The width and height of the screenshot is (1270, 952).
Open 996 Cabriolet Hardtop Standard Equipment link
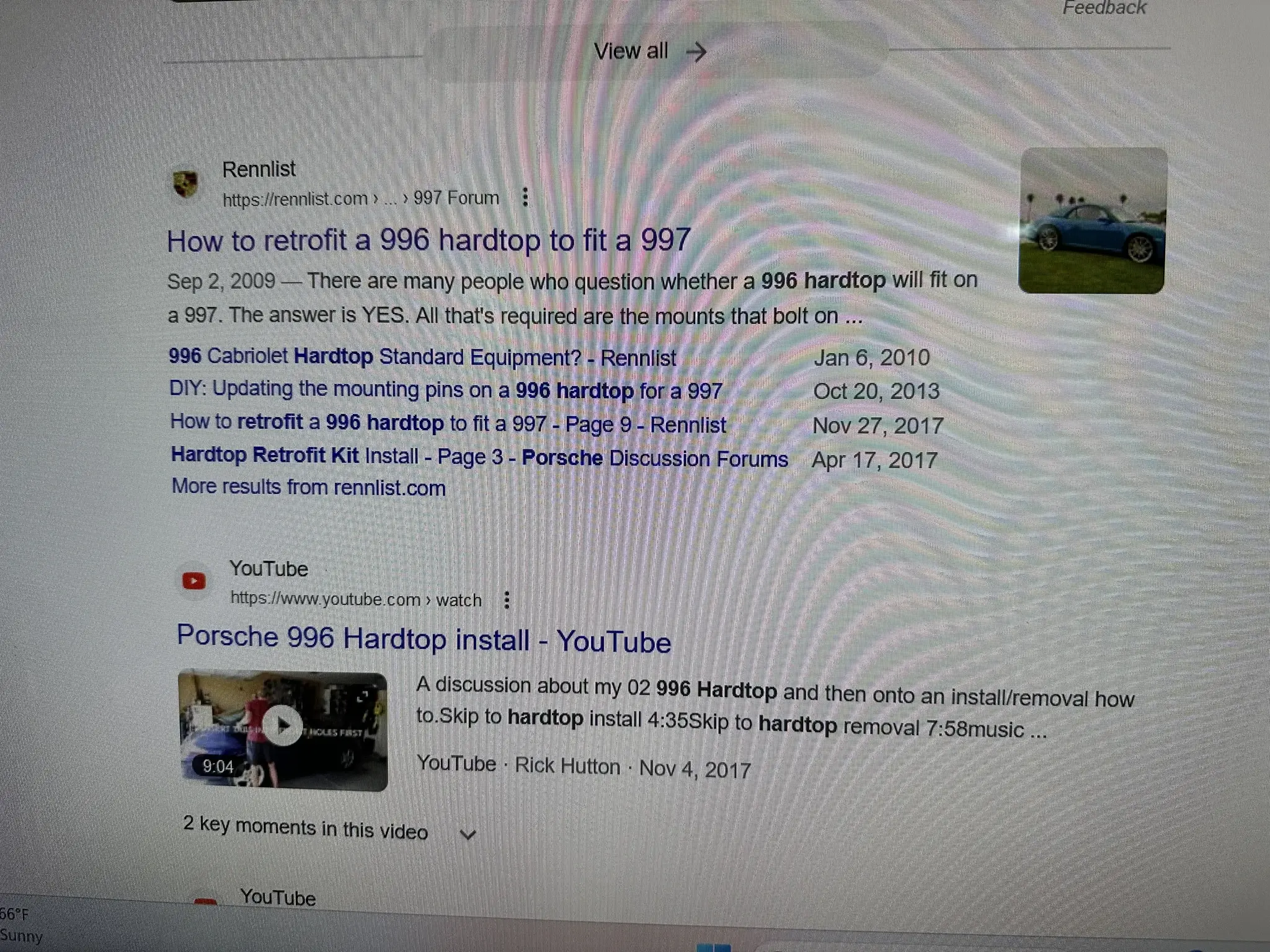(422, 357)
